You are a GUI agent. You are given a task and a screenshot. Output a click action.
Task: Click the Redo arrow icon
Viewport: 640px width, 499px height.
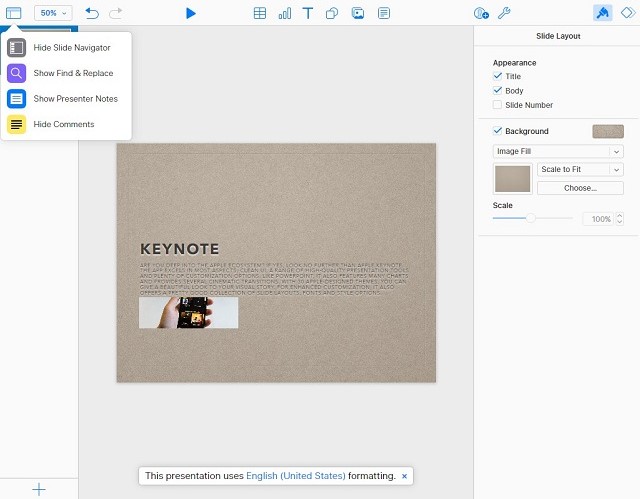coord(116,13)
